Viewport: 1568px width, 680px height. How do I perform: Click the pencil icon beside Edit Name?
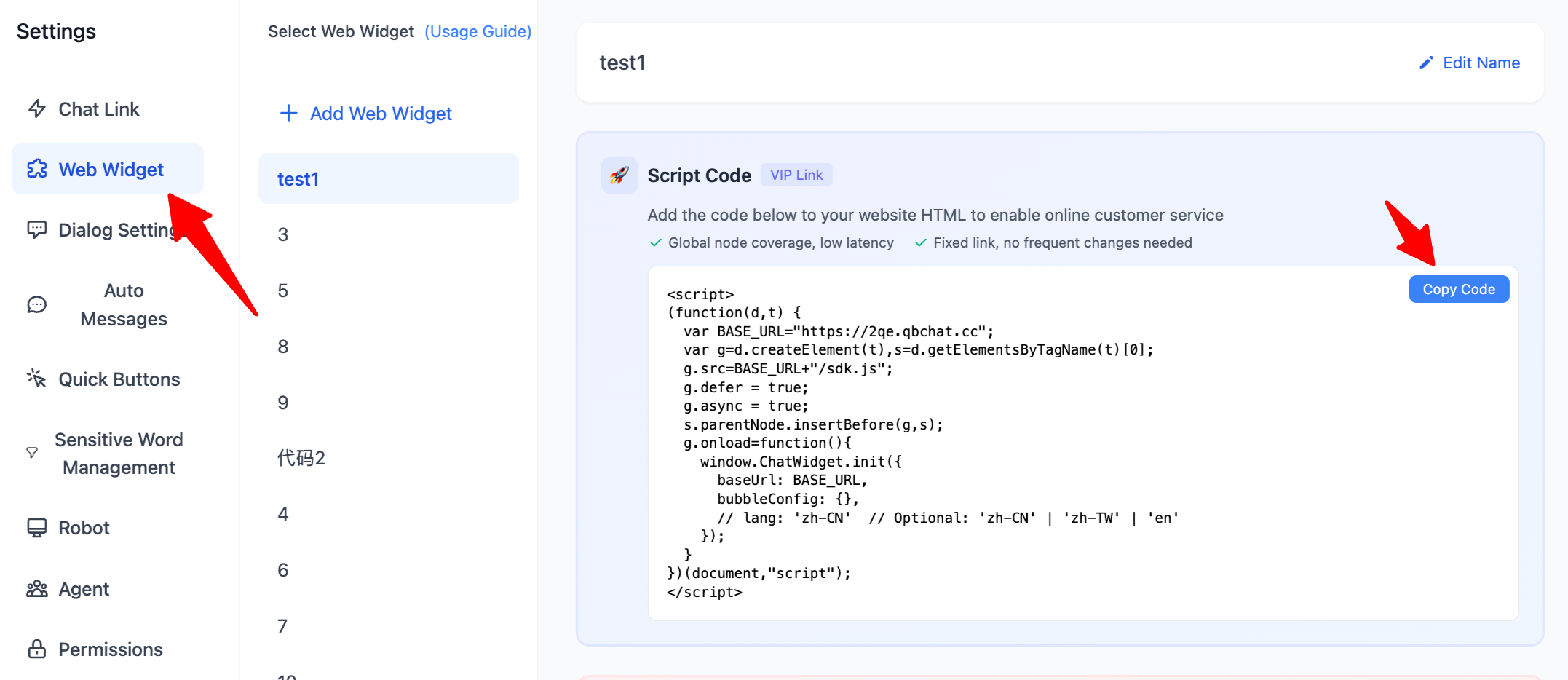pos(1427,63)
